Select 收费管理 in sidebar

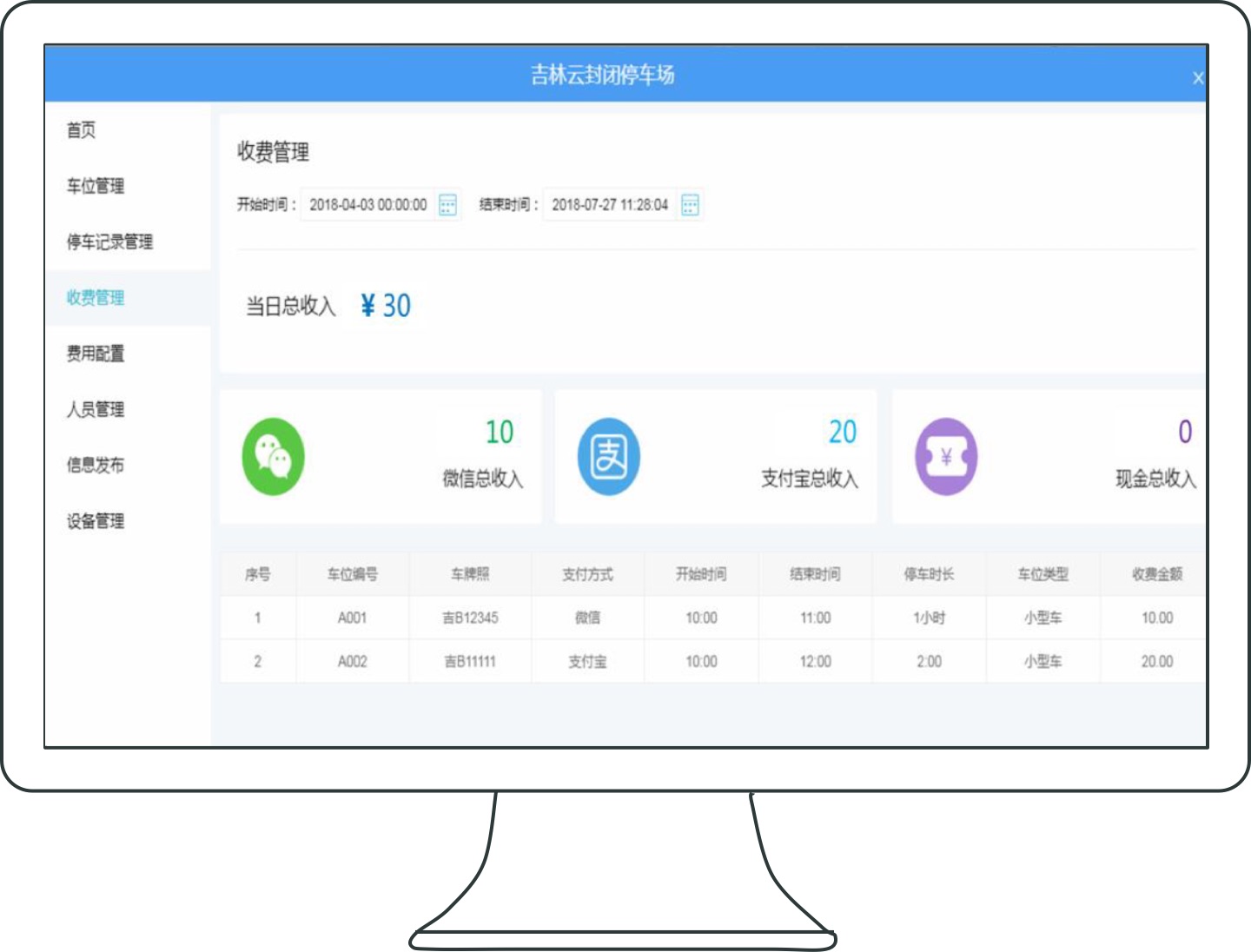tap(96, 297)
